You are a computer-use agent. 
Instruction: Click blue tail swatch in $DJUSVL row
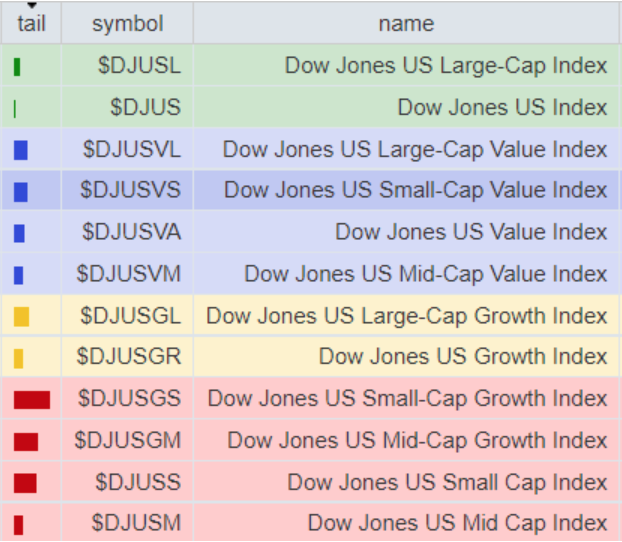click(x=21, y=150)
